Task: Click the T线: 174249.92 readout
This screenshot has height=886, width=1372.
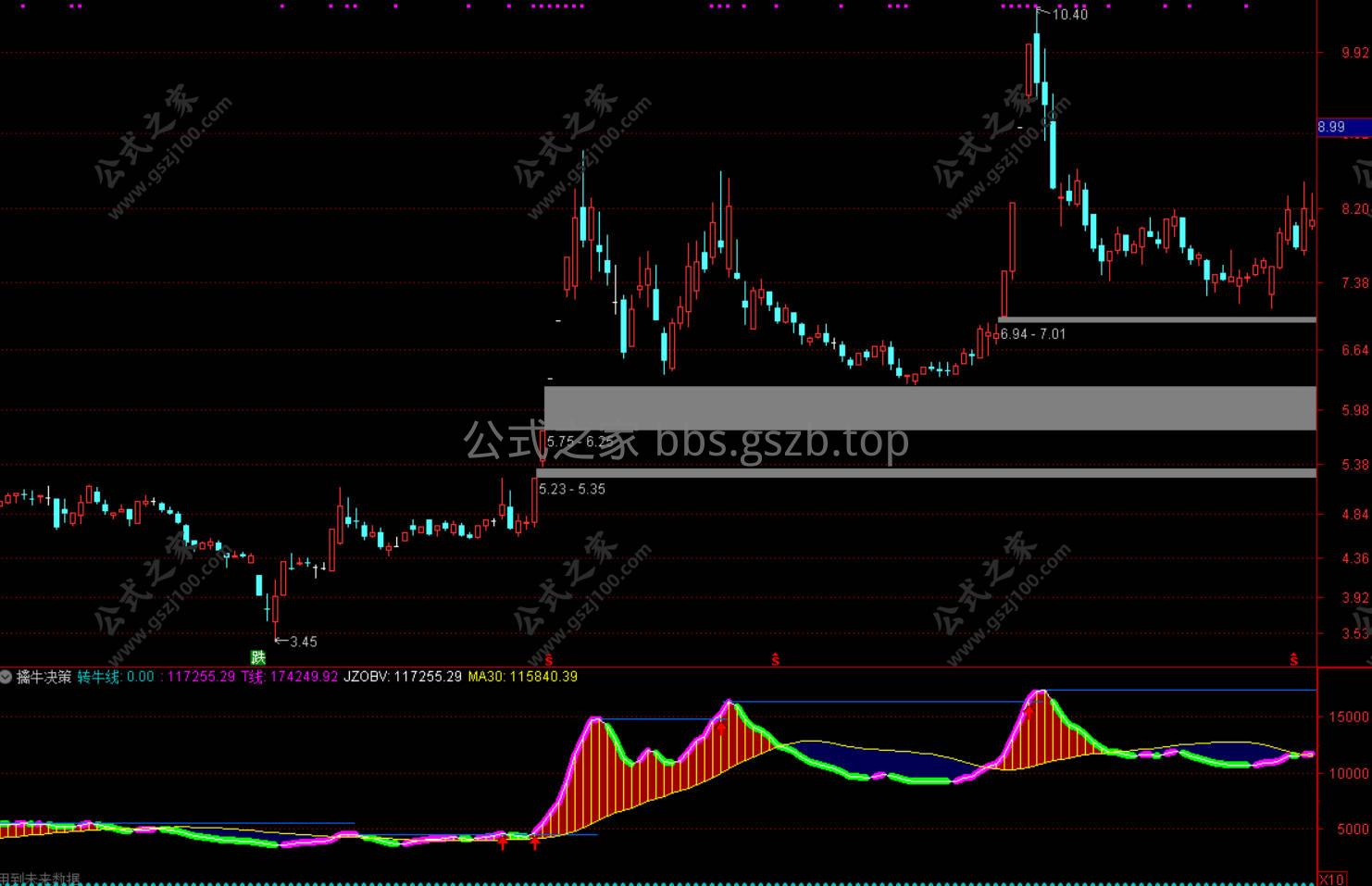Action: 290,677
